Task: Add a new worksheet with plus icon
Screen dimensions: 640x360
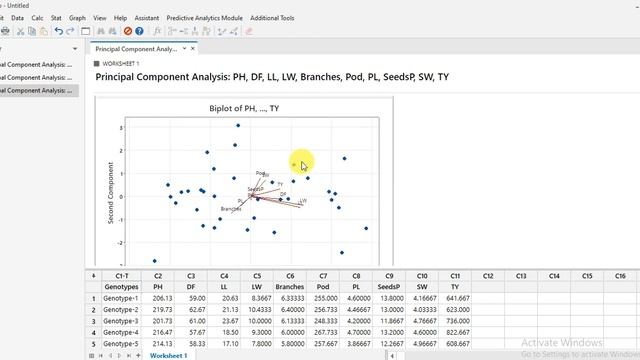Action: tap(138, 356)
